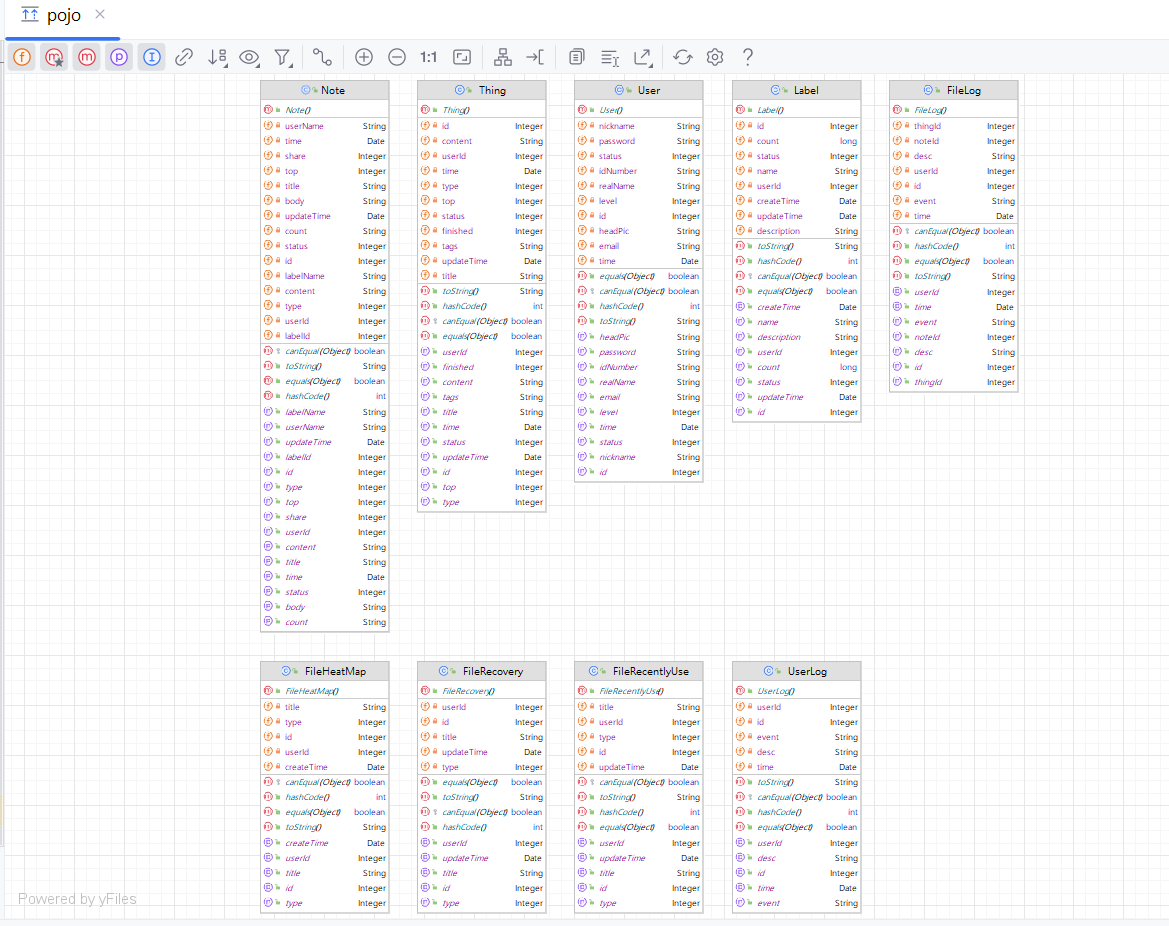This screenshot has width=1169, height=926.
Task: Click the userName field in Note
Action: [324, 126]
